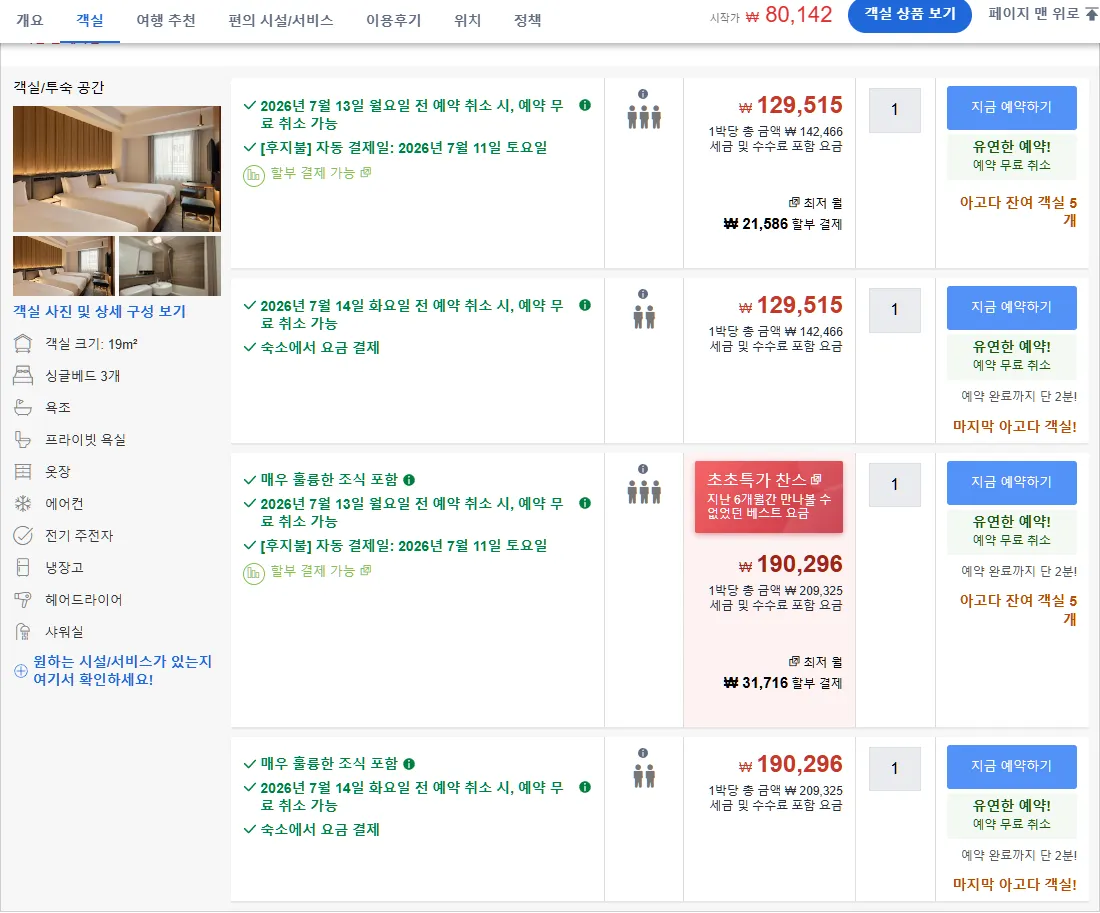Image resolution: width=1100 pixels, height=913 pixels.
Task: Open room quantity selector for the 초초특가 offer
Action: click(894, 485)
